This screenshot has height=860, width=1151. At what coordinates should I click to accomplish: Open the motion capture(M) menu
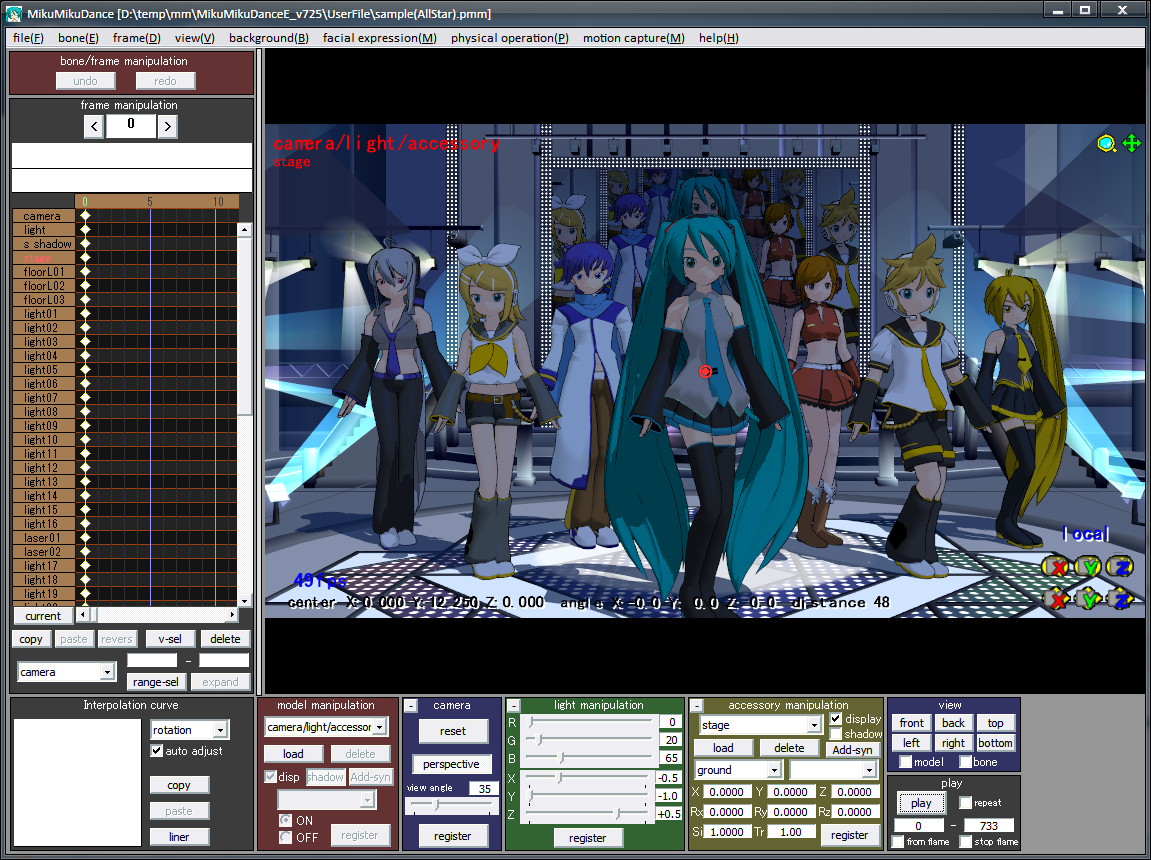click(633, 38)
